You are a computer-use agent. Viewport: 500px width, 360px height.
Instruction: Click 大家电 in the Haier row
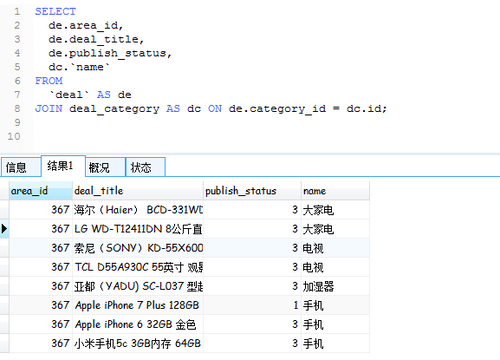[335, 210]
